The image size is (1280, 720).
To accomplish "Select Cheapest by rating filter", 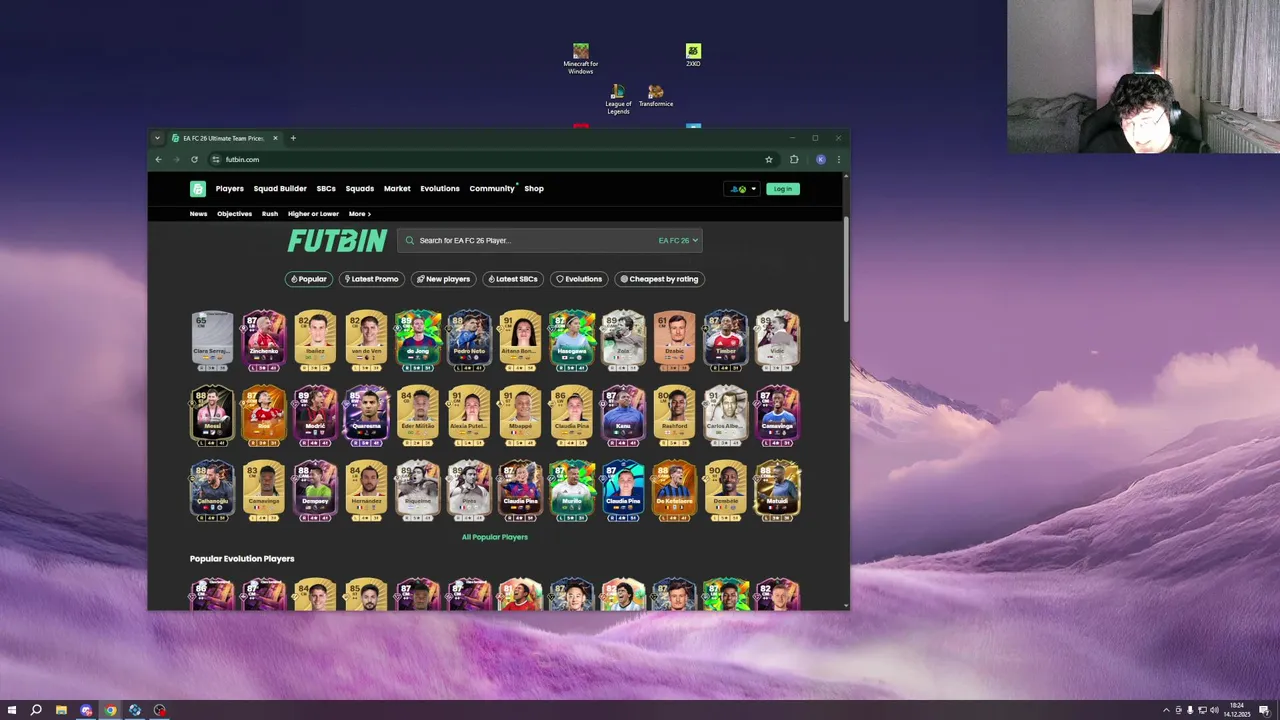I will (659, 279).
